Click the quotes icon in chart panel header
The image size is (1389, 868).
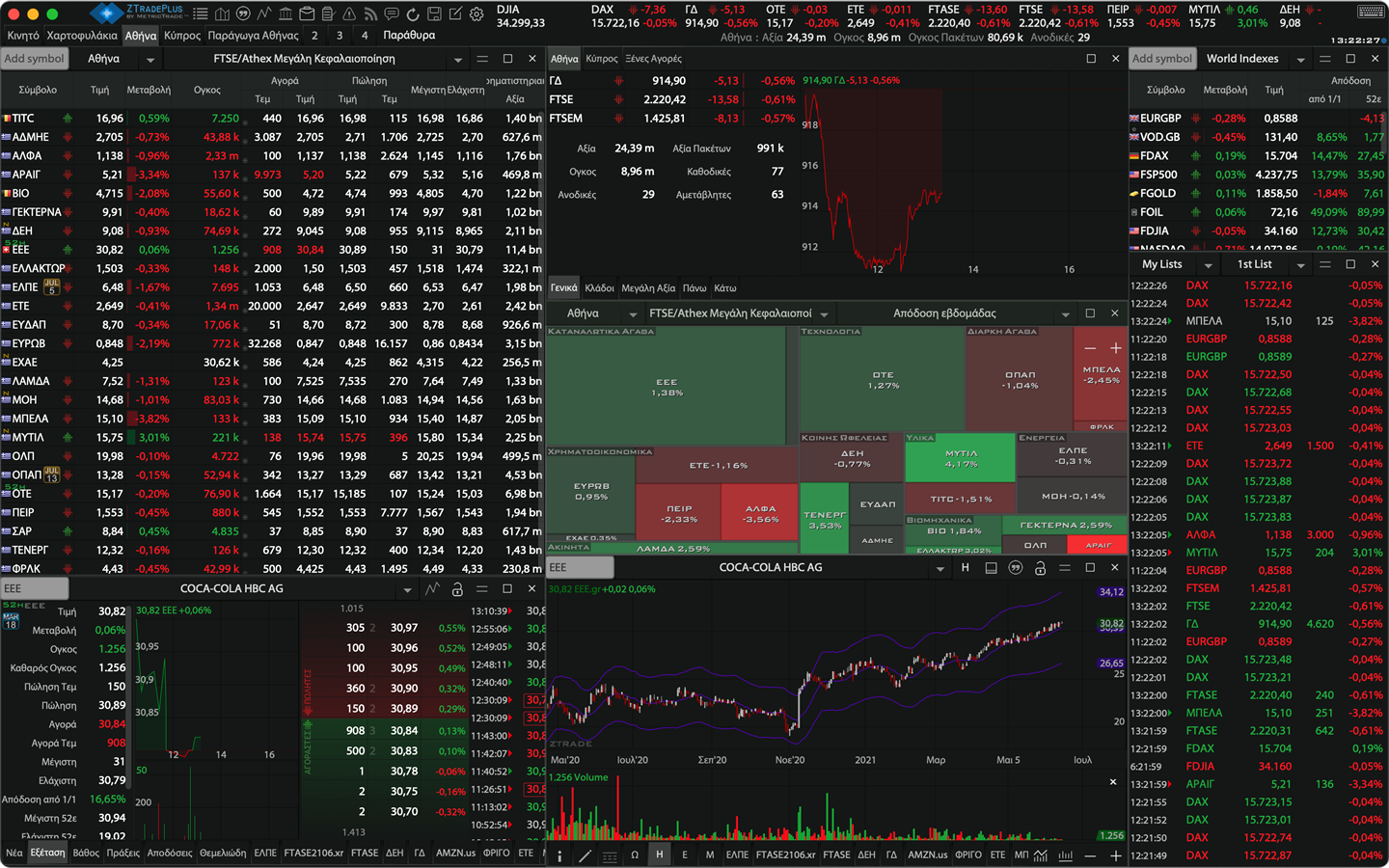click(x=1015, y=568)
